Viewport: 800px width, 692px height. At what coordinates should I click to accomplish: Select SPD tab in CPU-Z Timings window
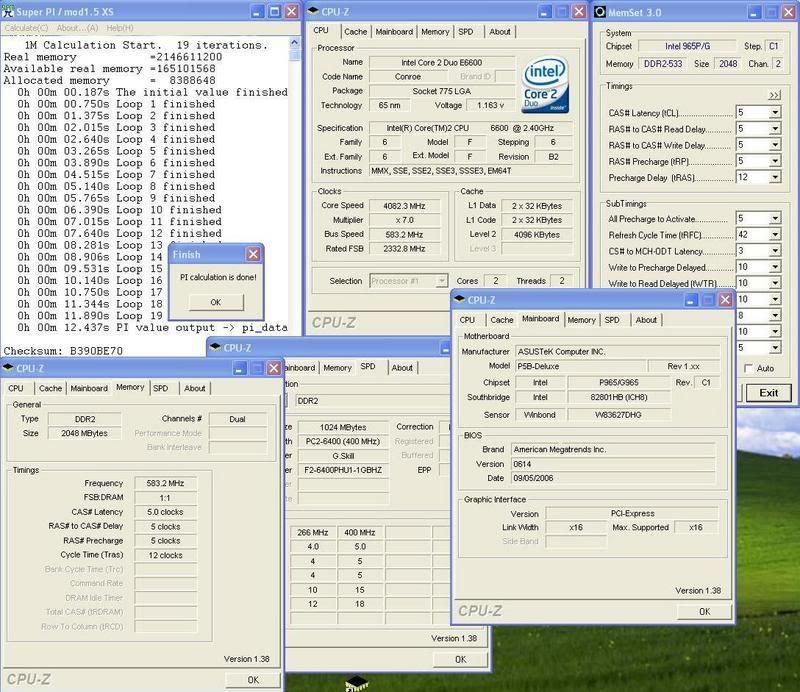click(x=160, y=388)
